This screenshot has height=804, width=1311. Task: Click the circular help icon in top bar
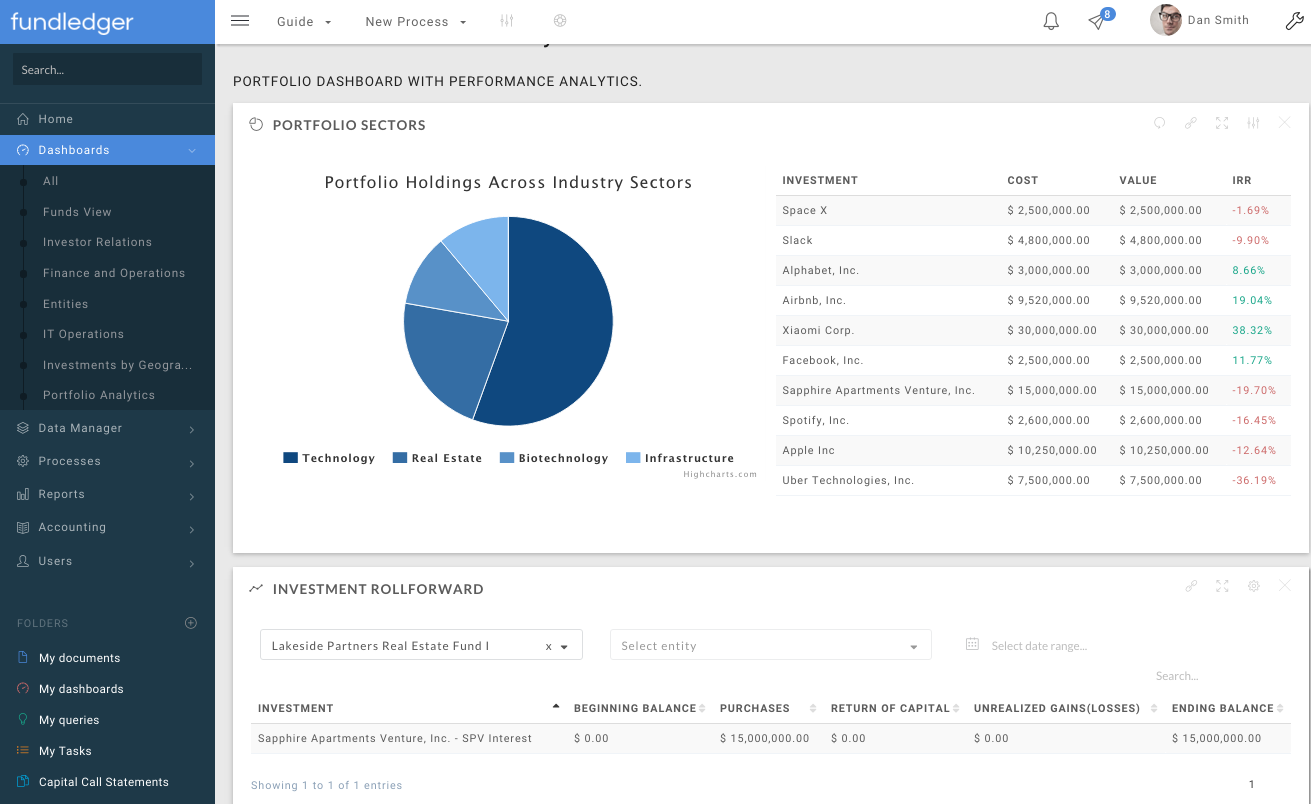point(559,21)
